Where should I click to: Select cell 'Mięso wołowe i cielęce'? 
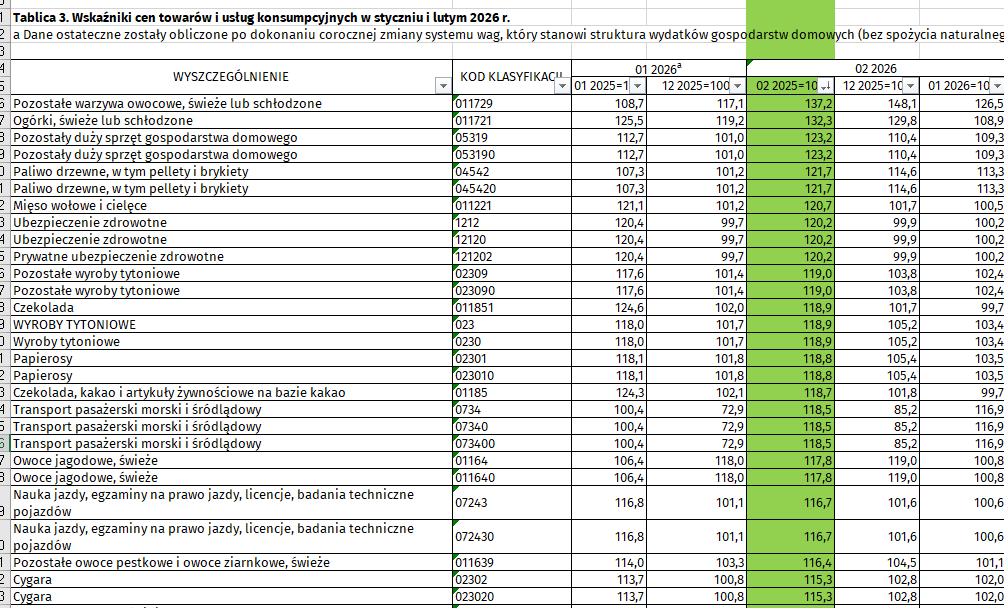point(232,205)
